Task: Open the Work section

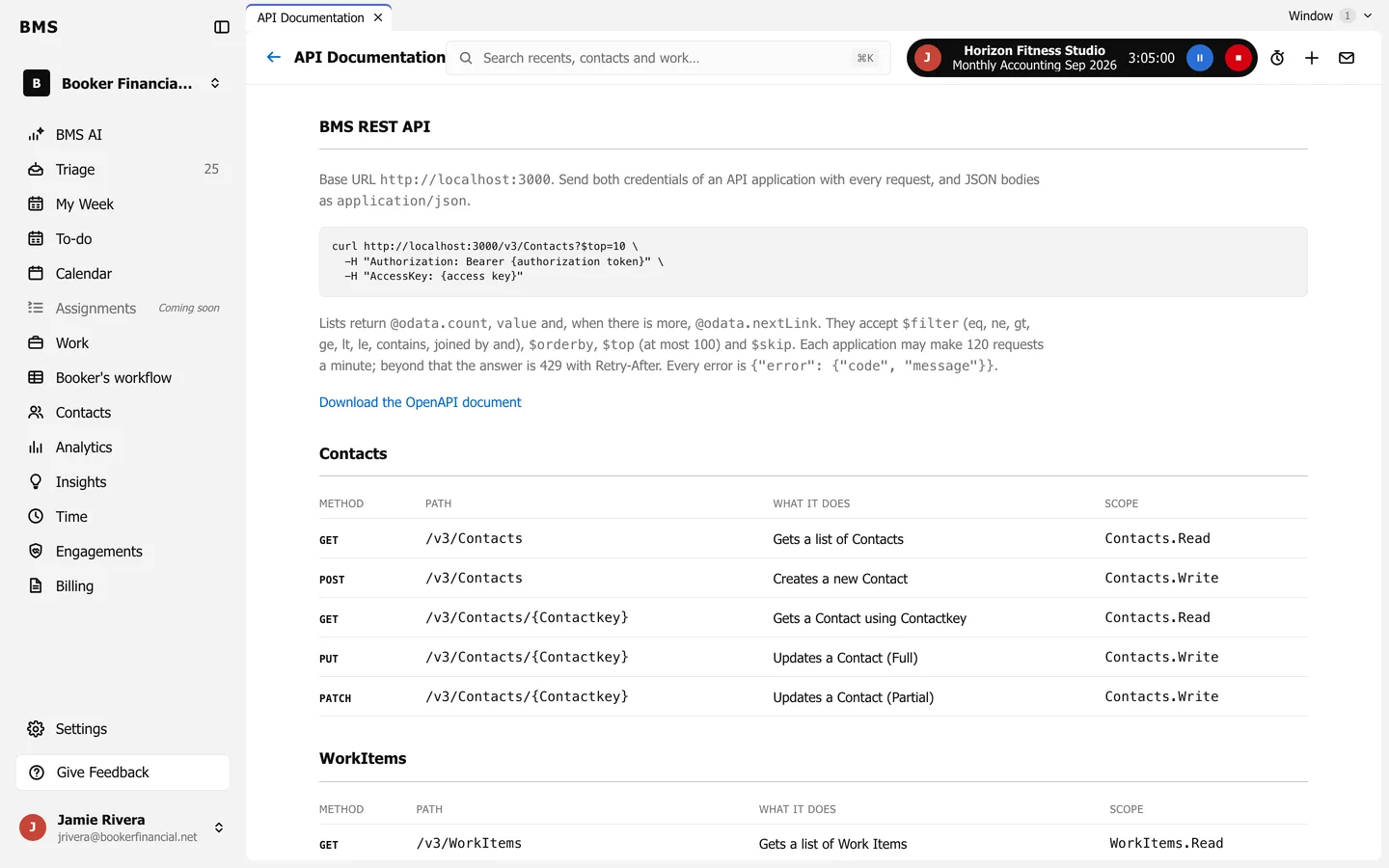Action: click(123, 343)
